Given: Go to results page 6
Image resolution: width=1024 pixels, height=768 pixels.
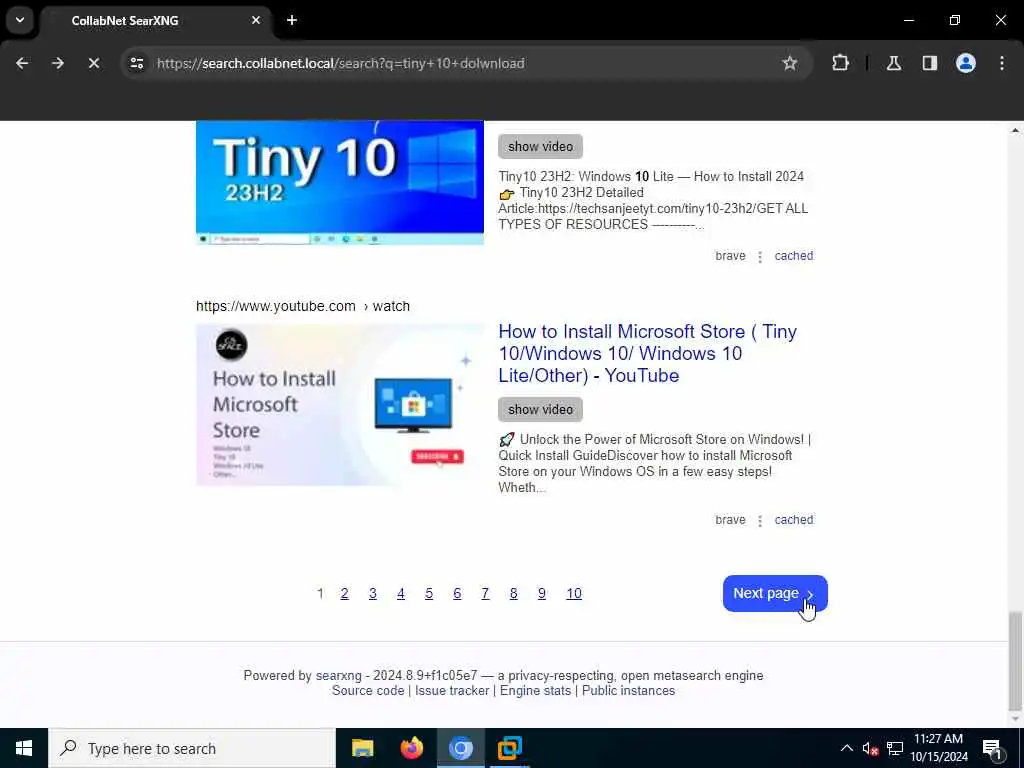Looking at the screenshot, I should click(x=456, y=594).
